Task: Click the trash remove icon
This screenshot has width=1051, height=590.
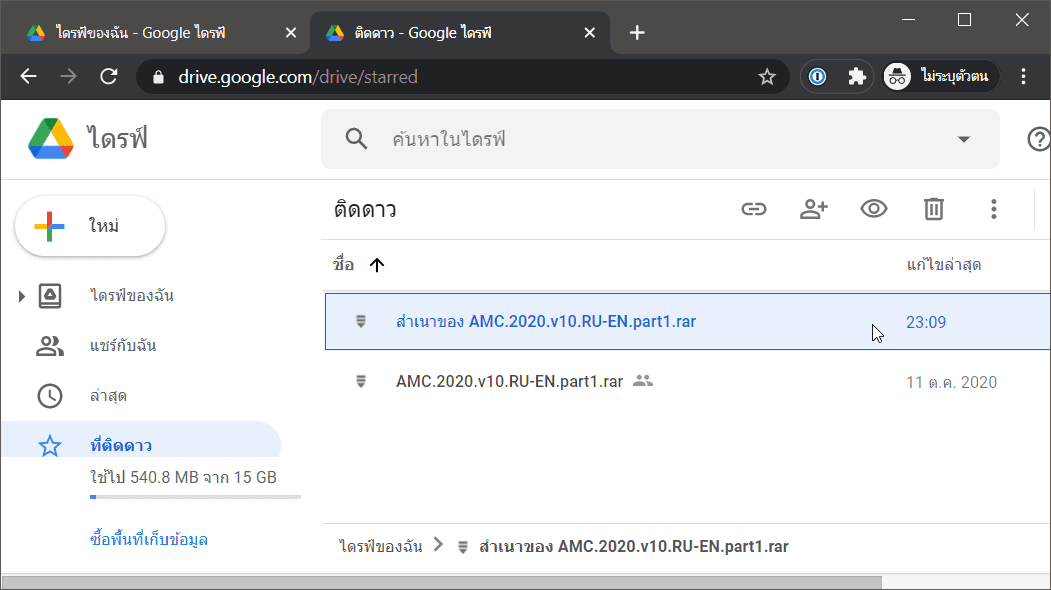Action: coord(934,209)
